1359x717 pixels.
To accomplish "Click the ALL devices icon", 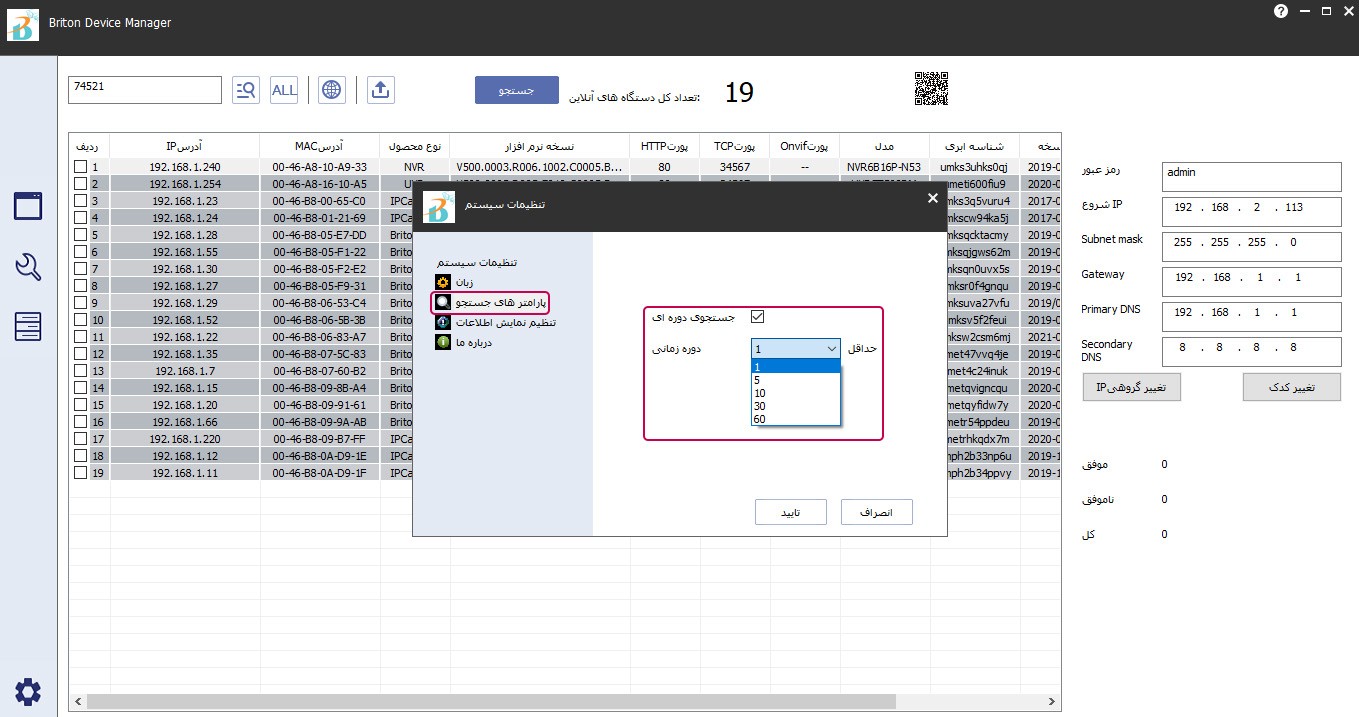I will pyautogui.click(x=284, y=90).
